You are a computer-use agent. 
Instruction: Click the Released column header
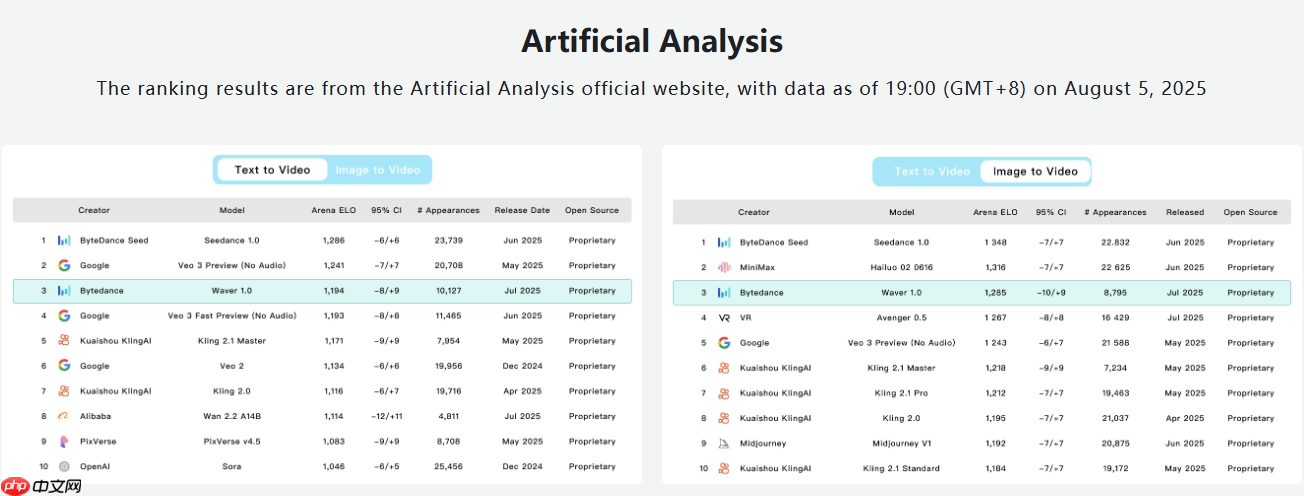pos(1184,212)
